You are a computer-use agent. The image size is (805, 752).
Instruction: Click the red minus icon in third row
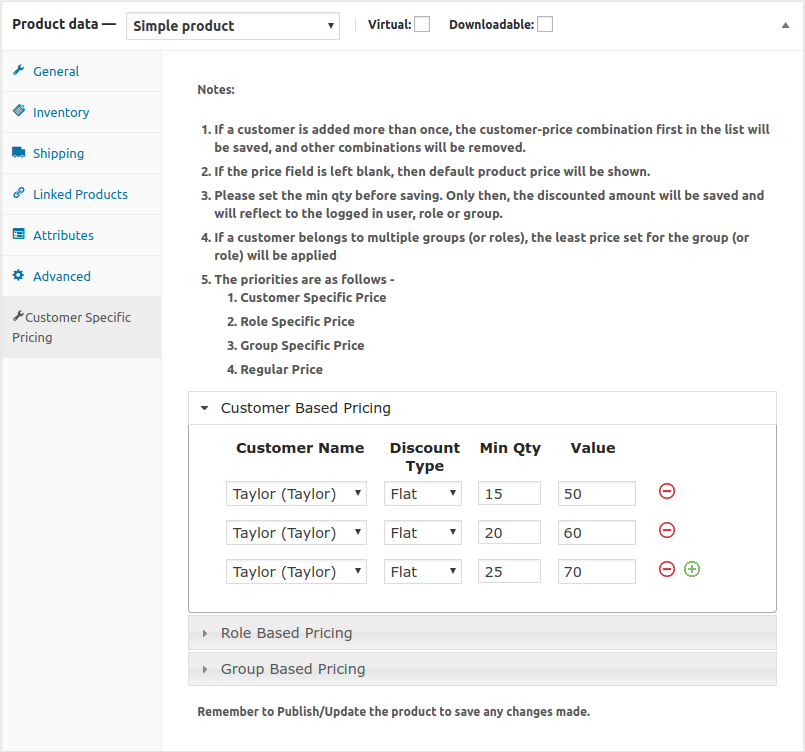coord(667,569)
